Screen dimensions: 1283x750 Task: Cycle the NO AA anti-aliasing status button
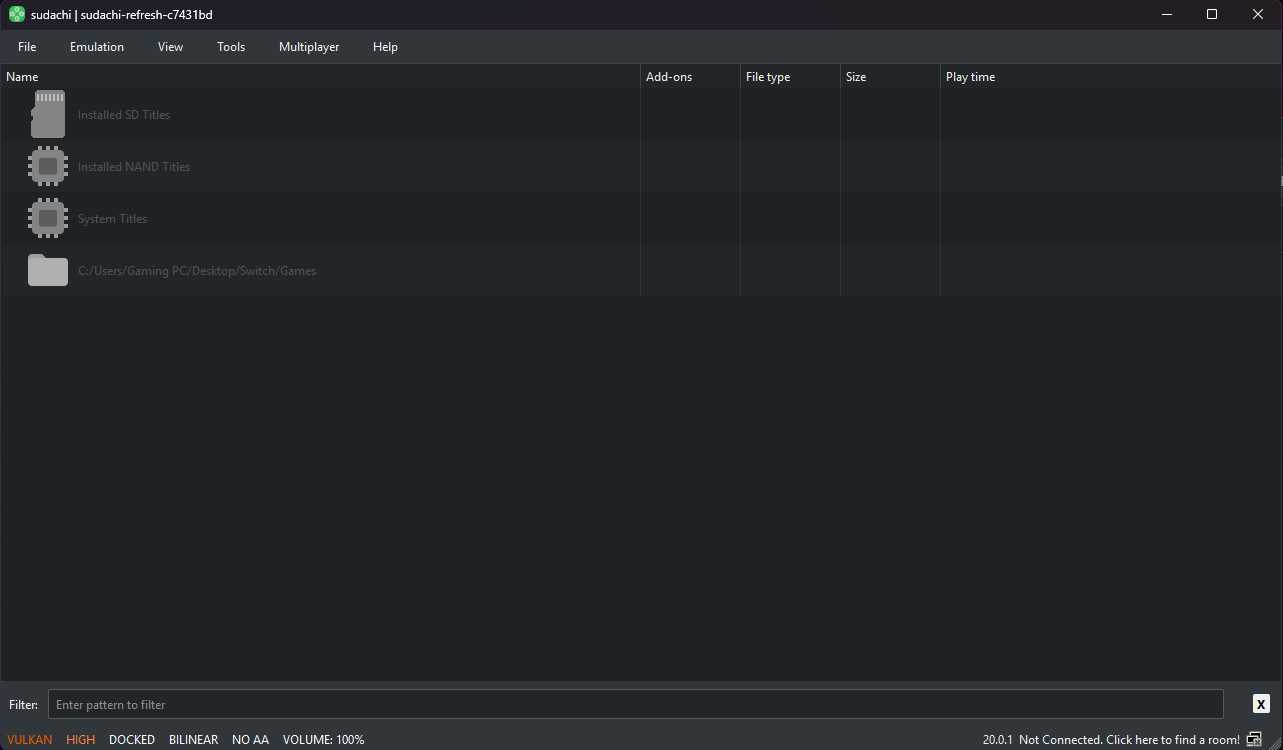(250, 740)
